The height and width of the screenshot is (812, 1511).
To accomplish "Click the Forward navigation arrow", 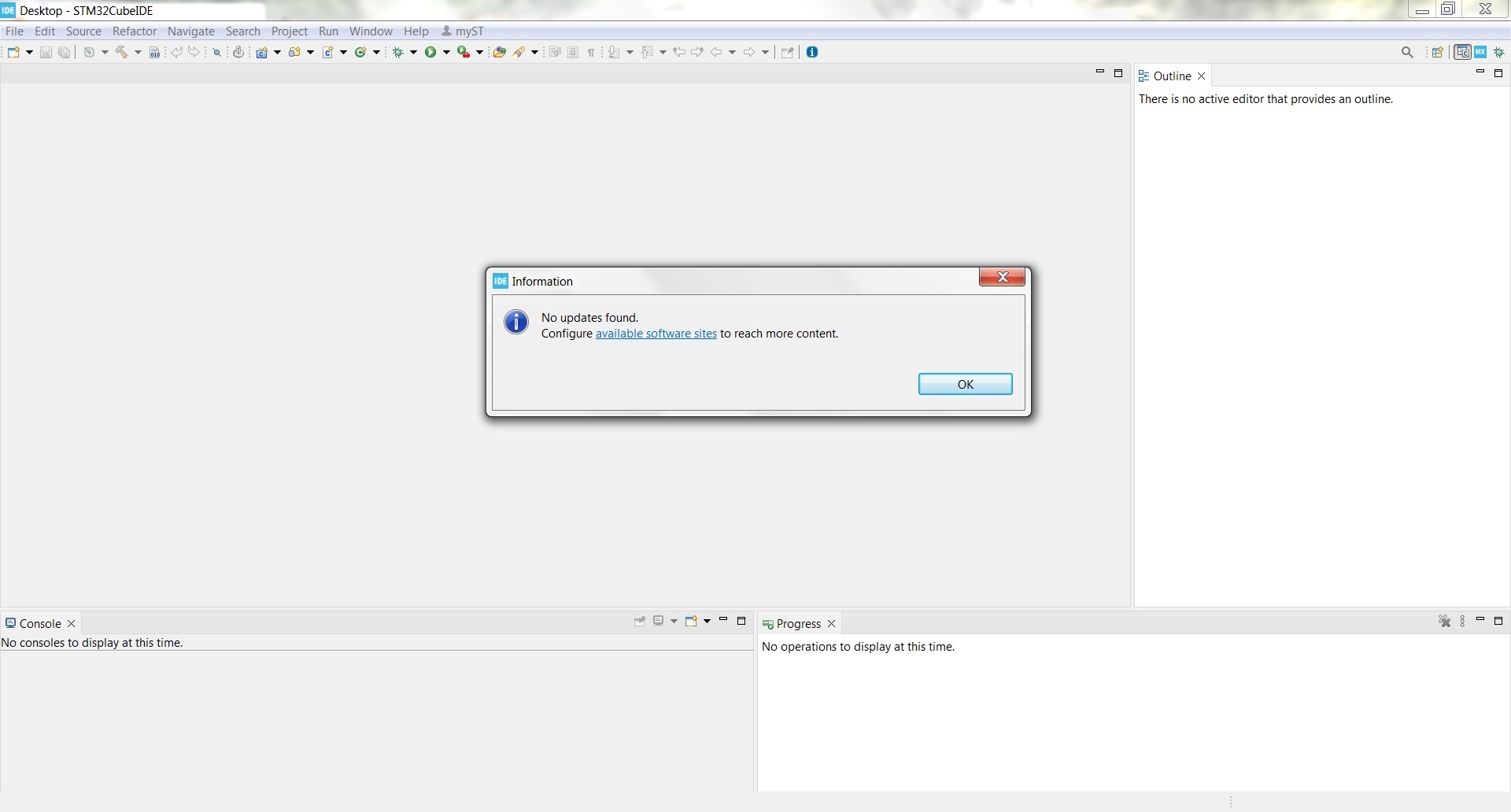I will point(749,52).
